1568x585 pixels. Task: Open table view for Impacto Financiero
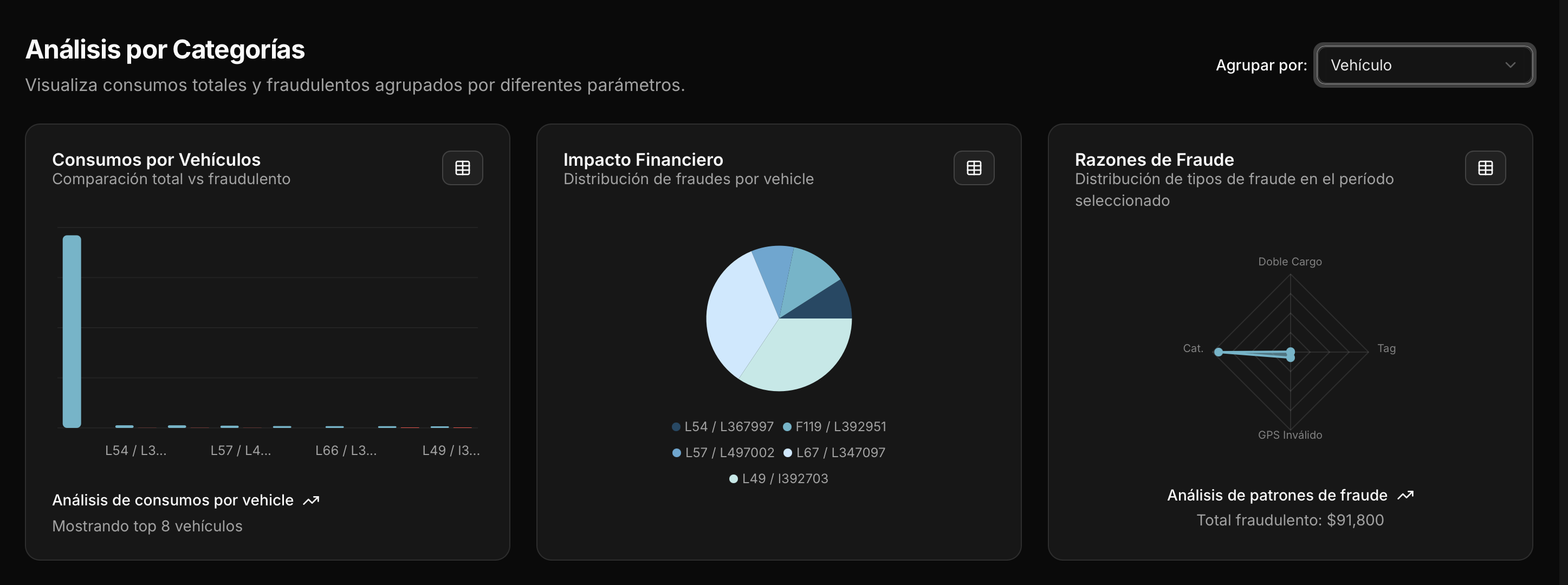pos(973,167)
